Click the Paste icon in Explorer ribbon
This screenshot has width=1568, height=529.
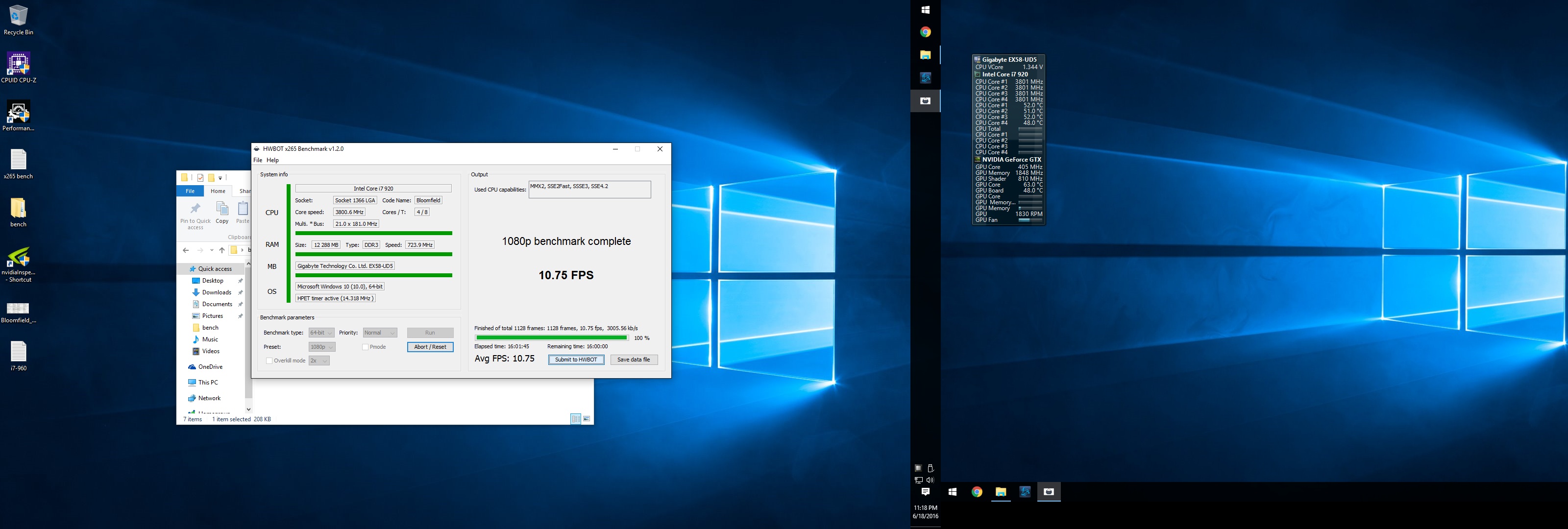(243, 213)
